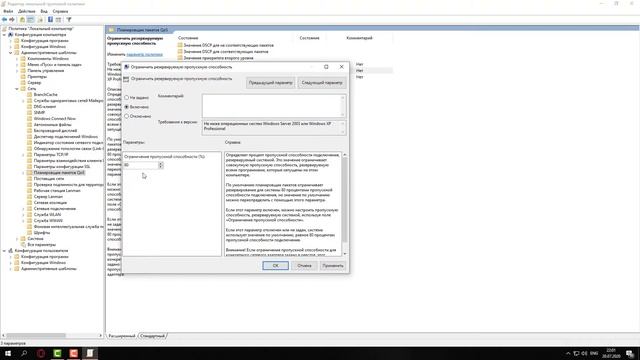Expand 'Панель управления' tree node
This screenshot has width=640, height=360.
[17, 71]
